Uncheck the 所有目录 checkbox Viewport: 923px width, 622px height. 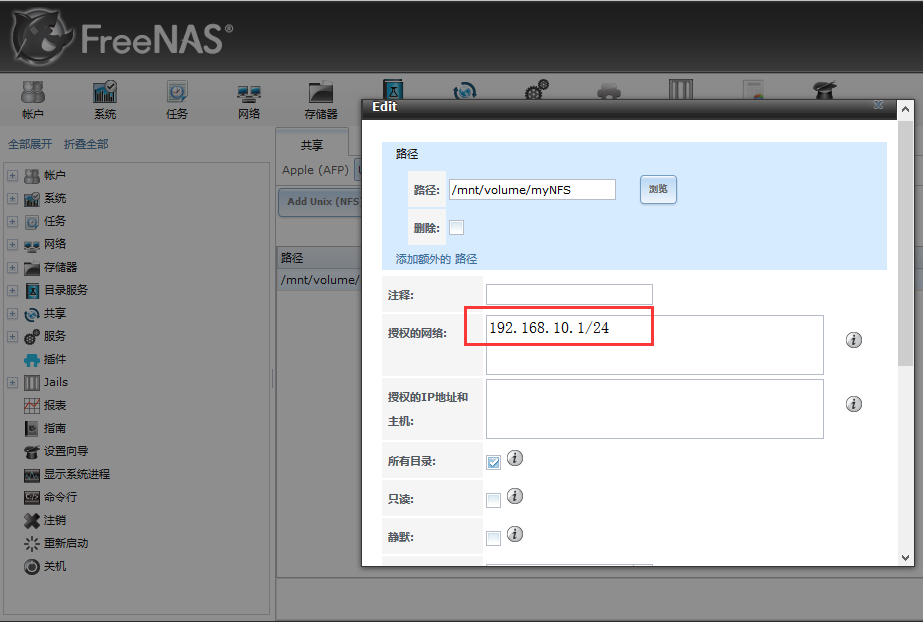(493, 463)
